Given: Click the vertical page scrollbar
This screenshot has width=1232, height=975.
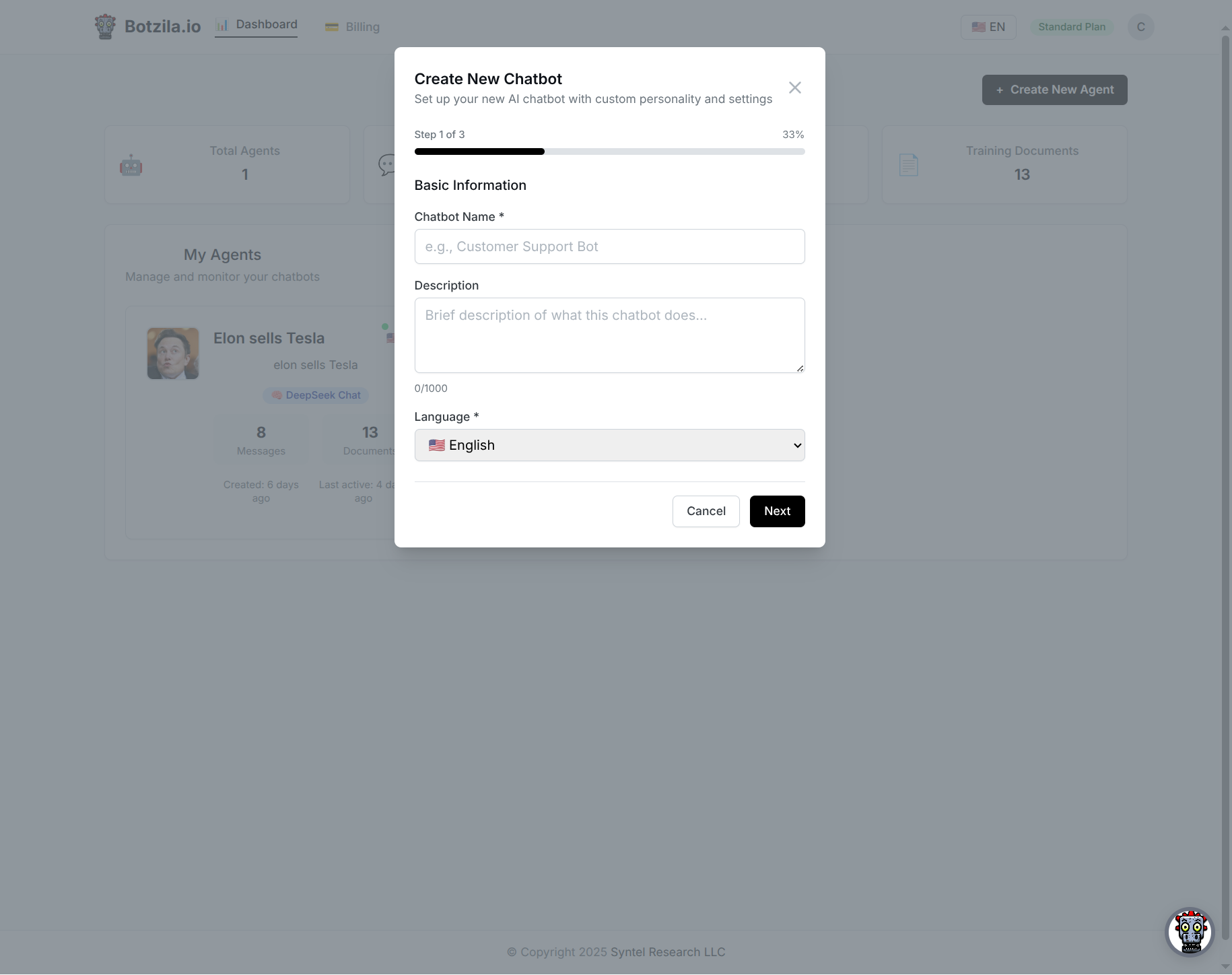Looking at the screenshot, I should click(1225, 488).
